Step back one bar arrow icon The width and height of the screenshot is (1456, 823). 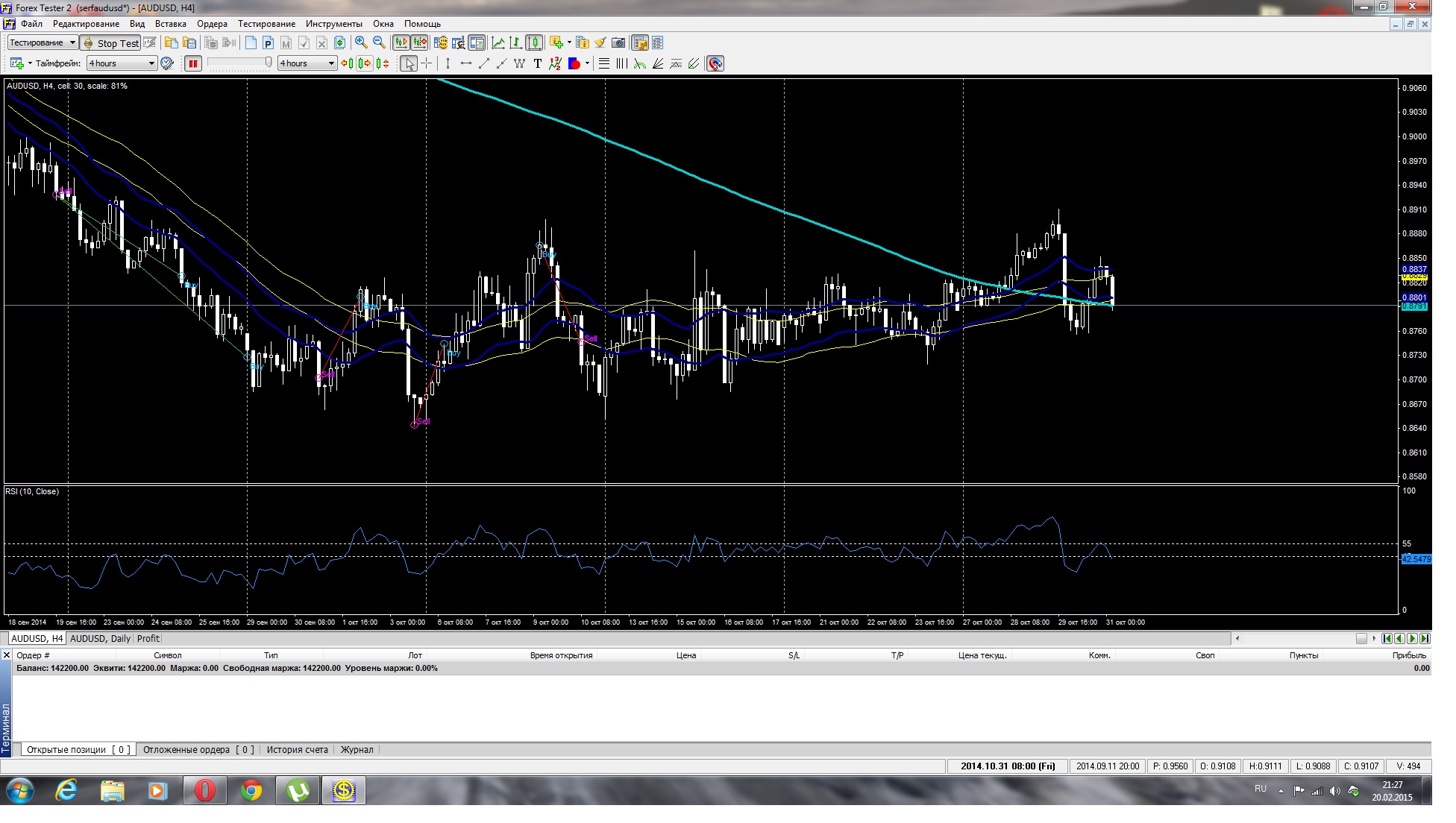tap(347, 63)
